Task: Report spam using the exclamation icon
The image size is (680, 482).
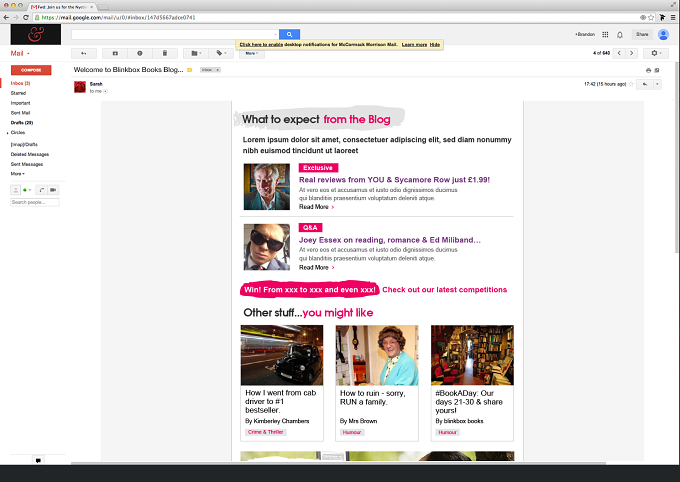Action: click(x=140, y=53)
